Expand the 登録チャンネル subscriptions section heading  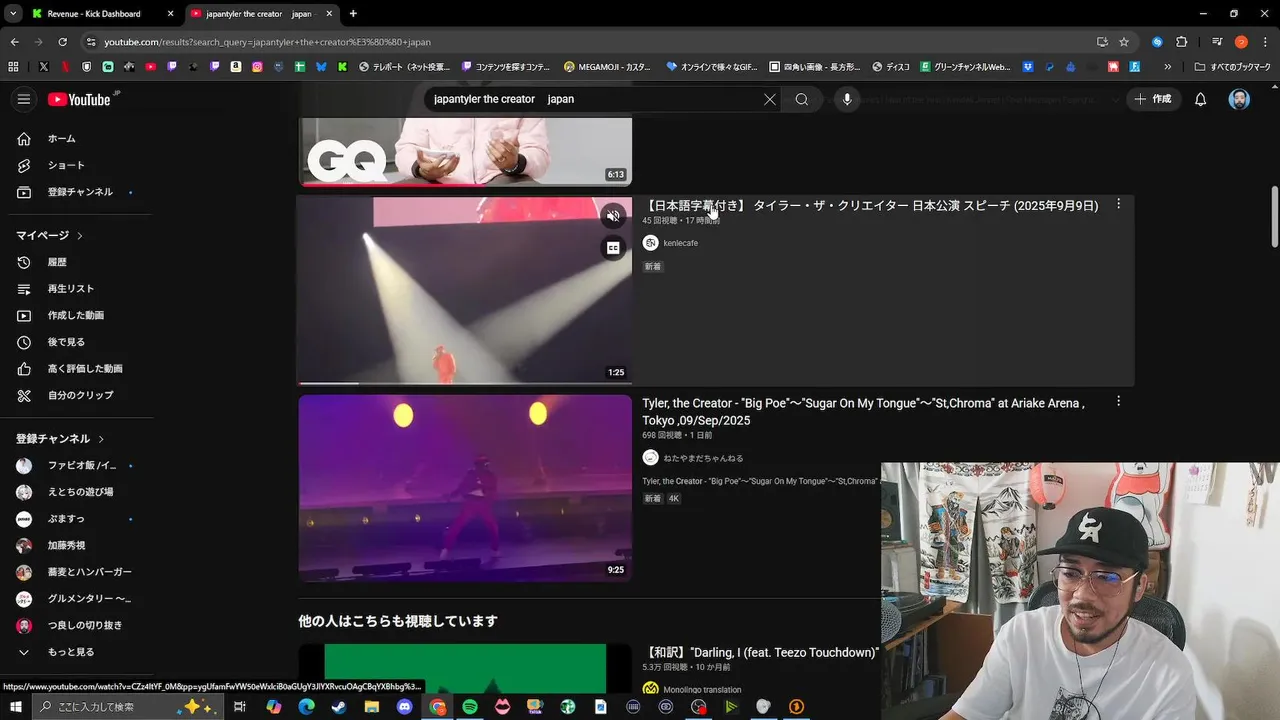[60, 439]
